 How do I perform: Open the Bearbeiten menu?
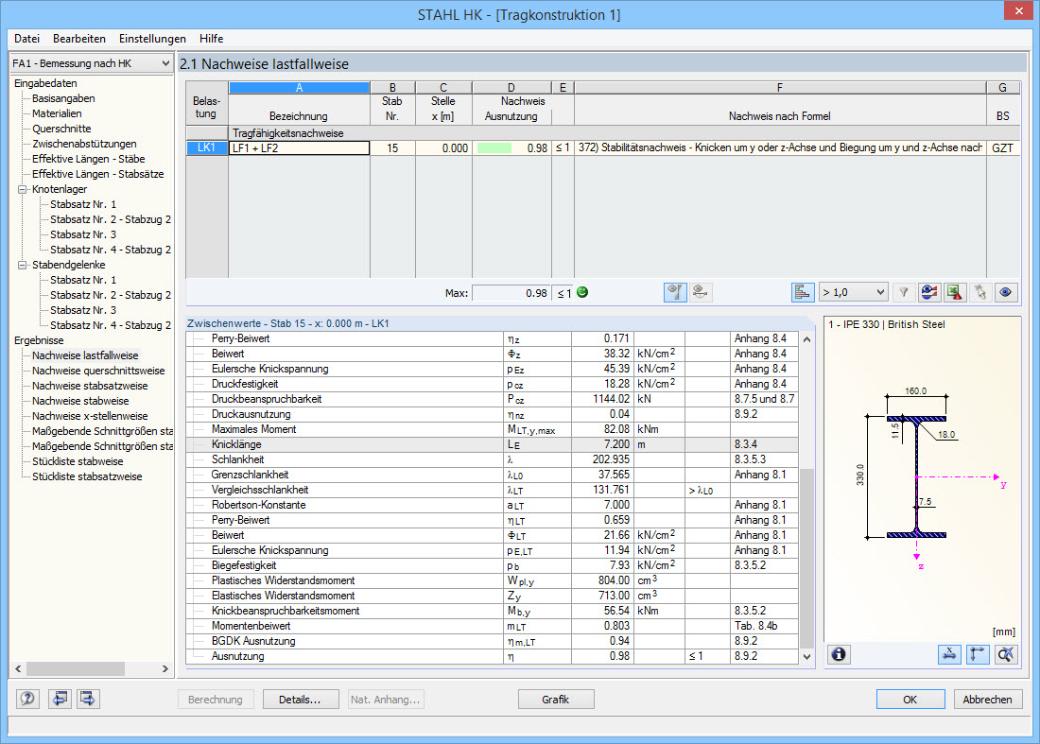79,38
